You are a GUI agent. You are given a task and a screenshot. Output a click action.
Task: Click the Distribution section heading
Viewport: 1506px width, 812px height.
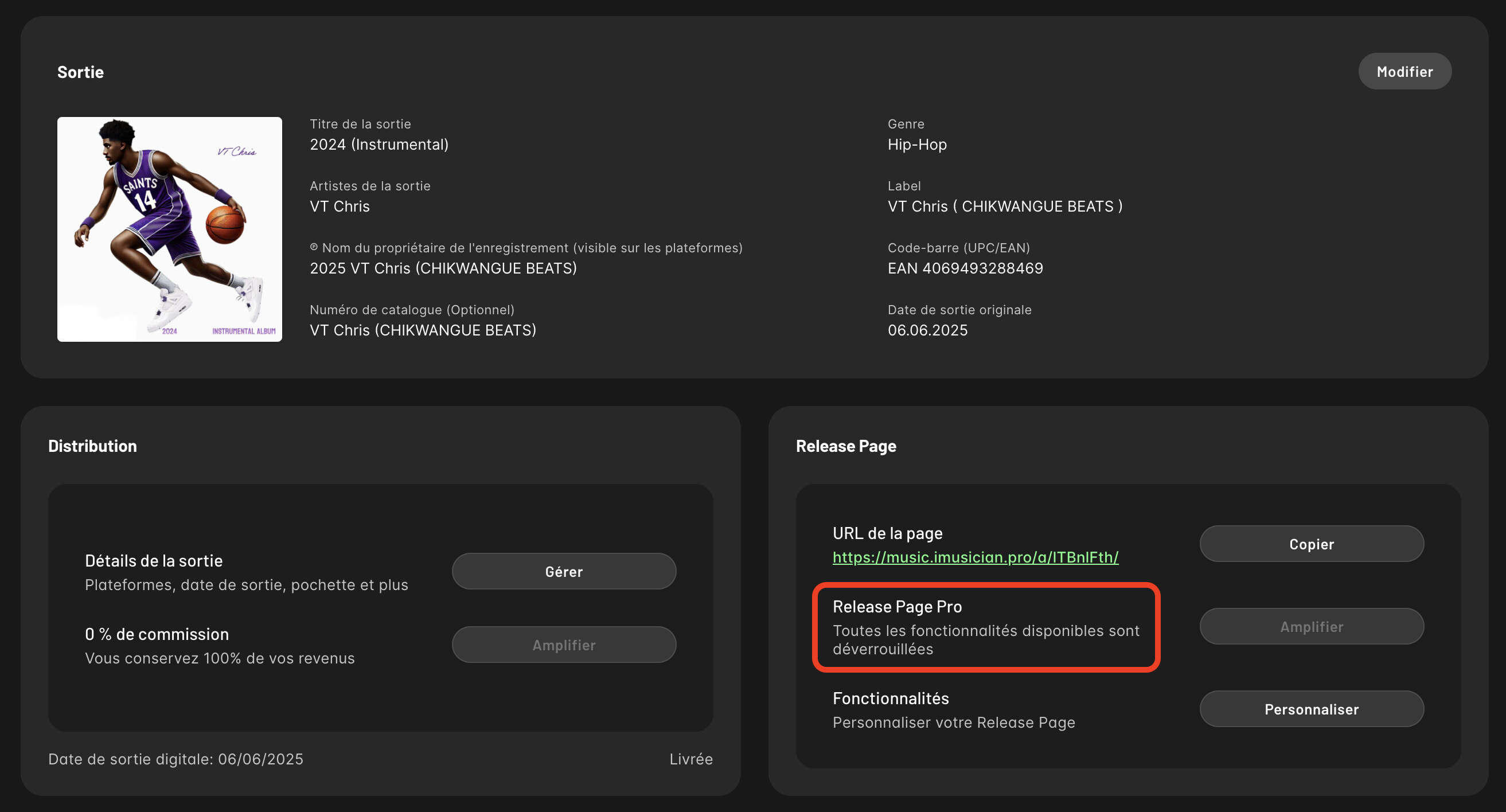92,446
